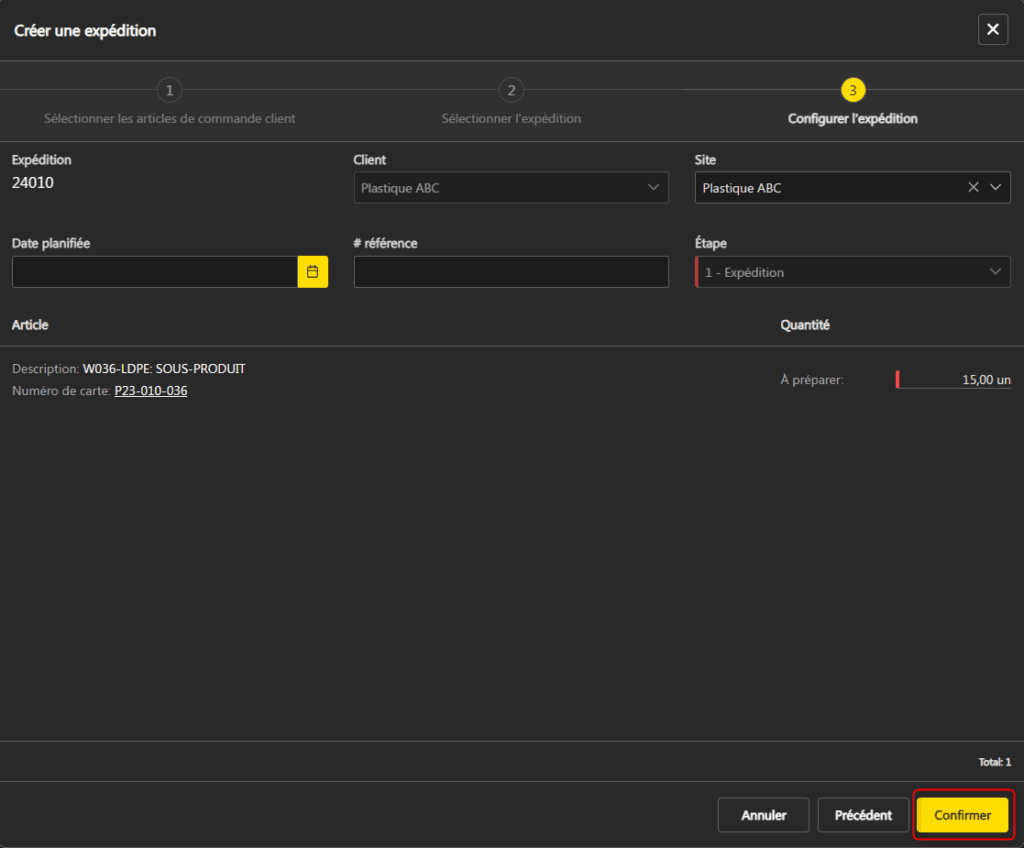This screenshot has height=848, width=1024.
Task: Open the calendar date picker icon
Action: click(x=312, y=272)
